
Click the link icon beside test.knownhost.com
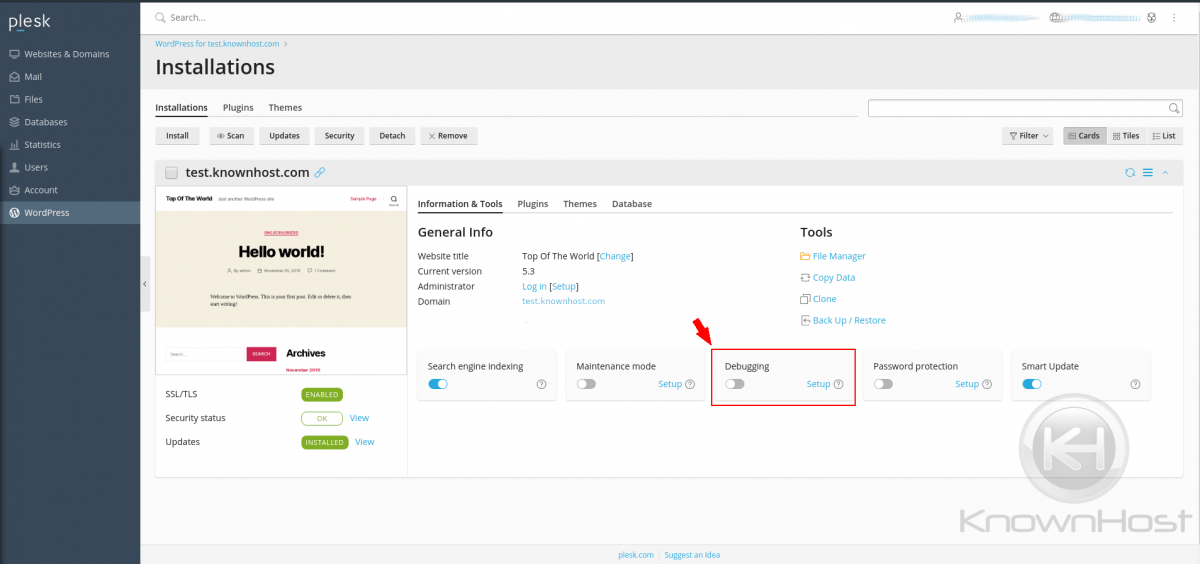(x=320, y=172)
